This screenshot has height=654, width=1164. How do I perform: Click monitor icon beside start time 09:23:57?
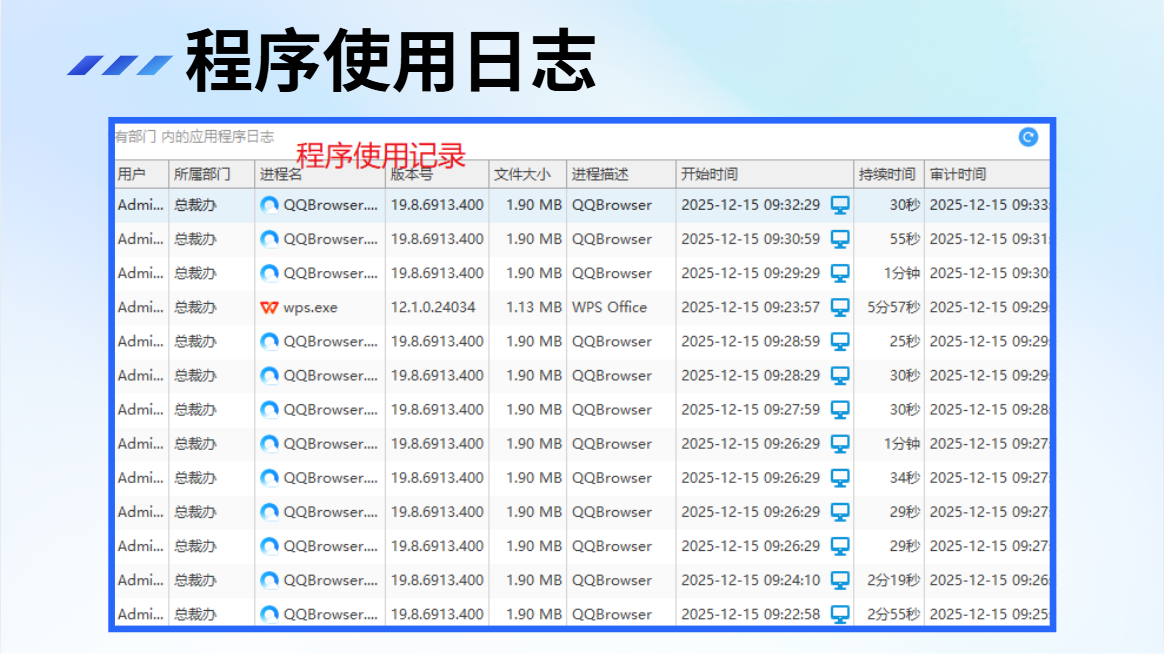click(840, 308)
